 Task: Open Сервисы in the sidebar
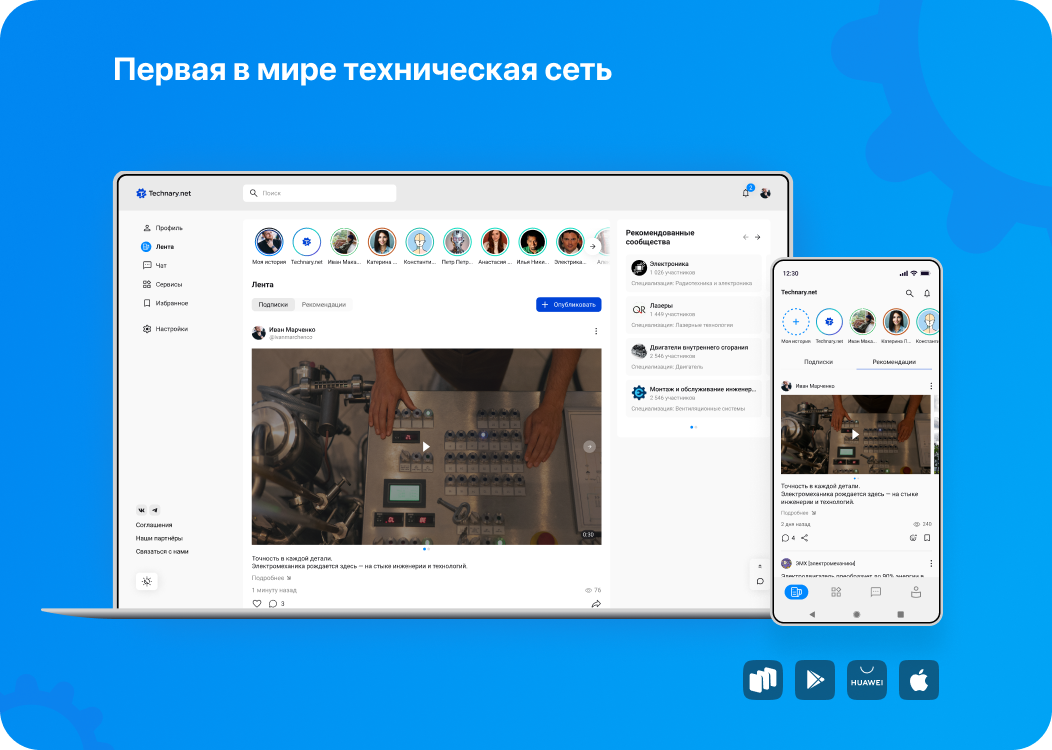pos(162,284)
